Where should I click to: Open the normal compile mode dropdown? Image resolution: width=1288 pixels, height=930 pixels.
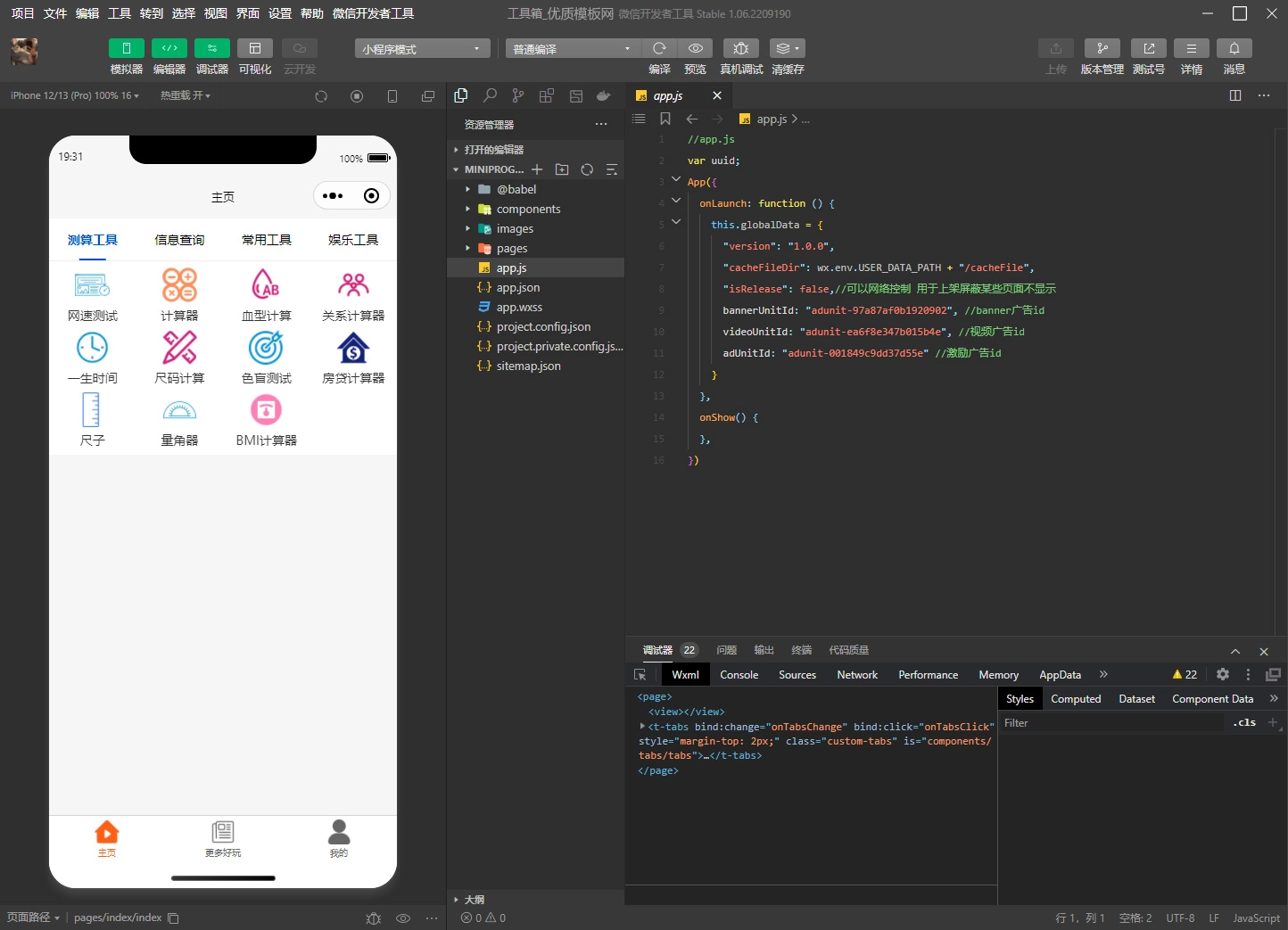(573, 49)
